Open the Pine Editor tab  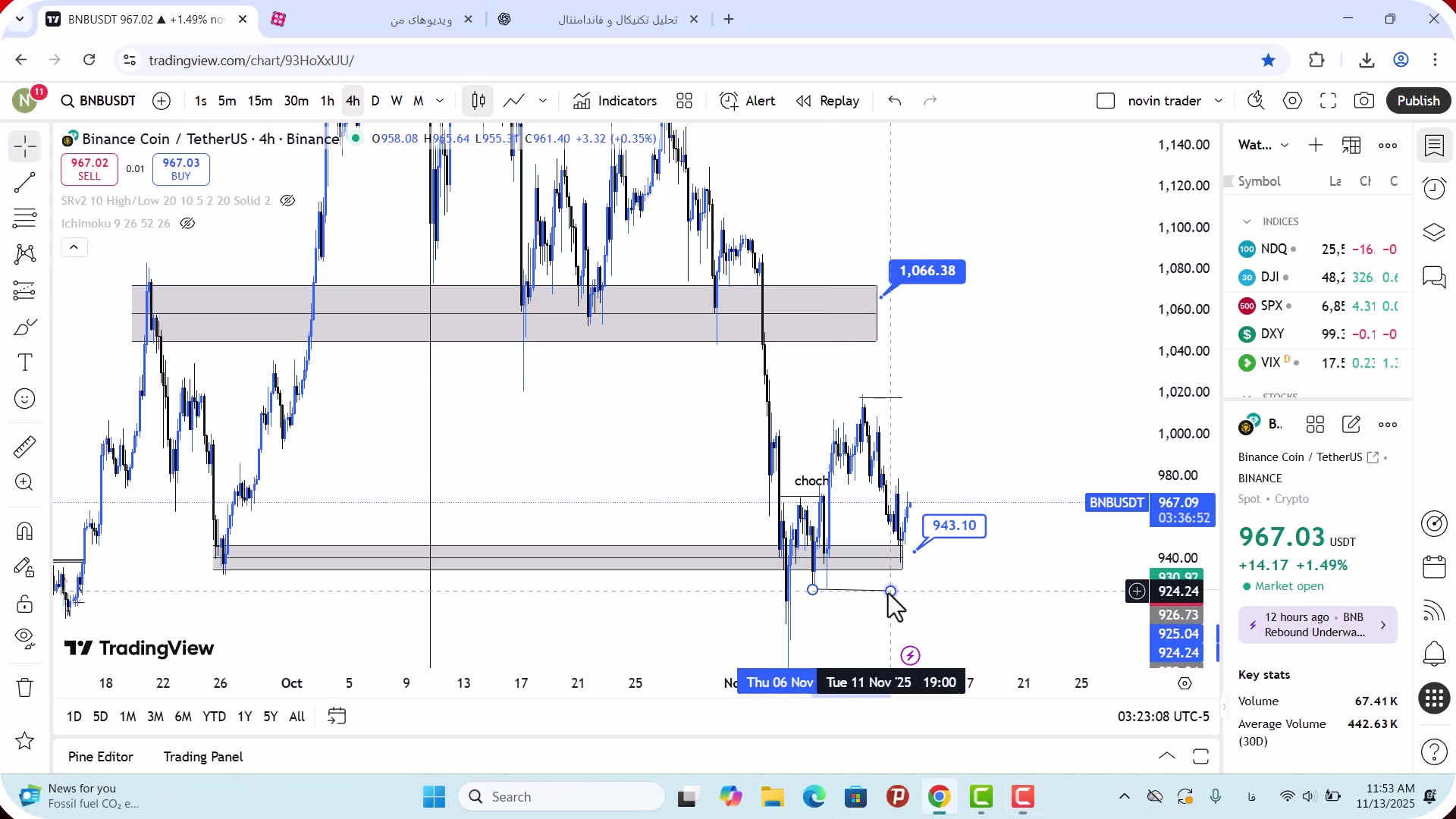100,757
